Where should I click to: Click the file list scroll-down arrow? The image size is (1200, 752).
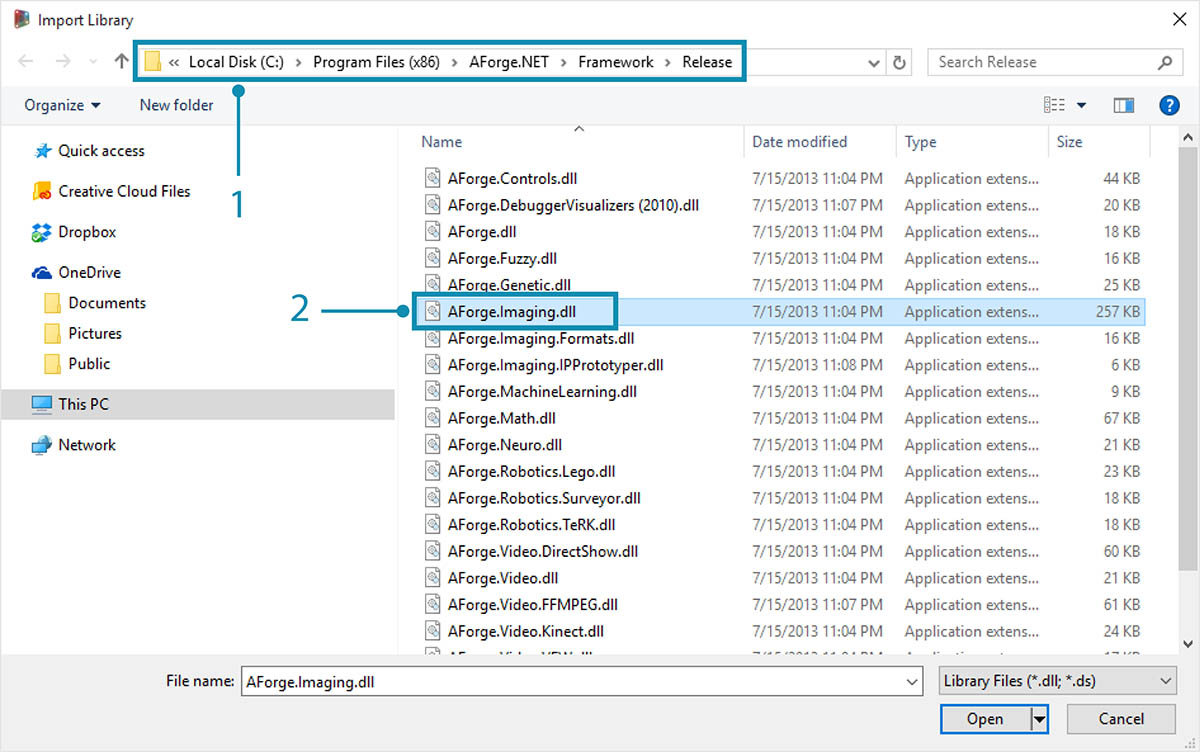point(1188,644)
